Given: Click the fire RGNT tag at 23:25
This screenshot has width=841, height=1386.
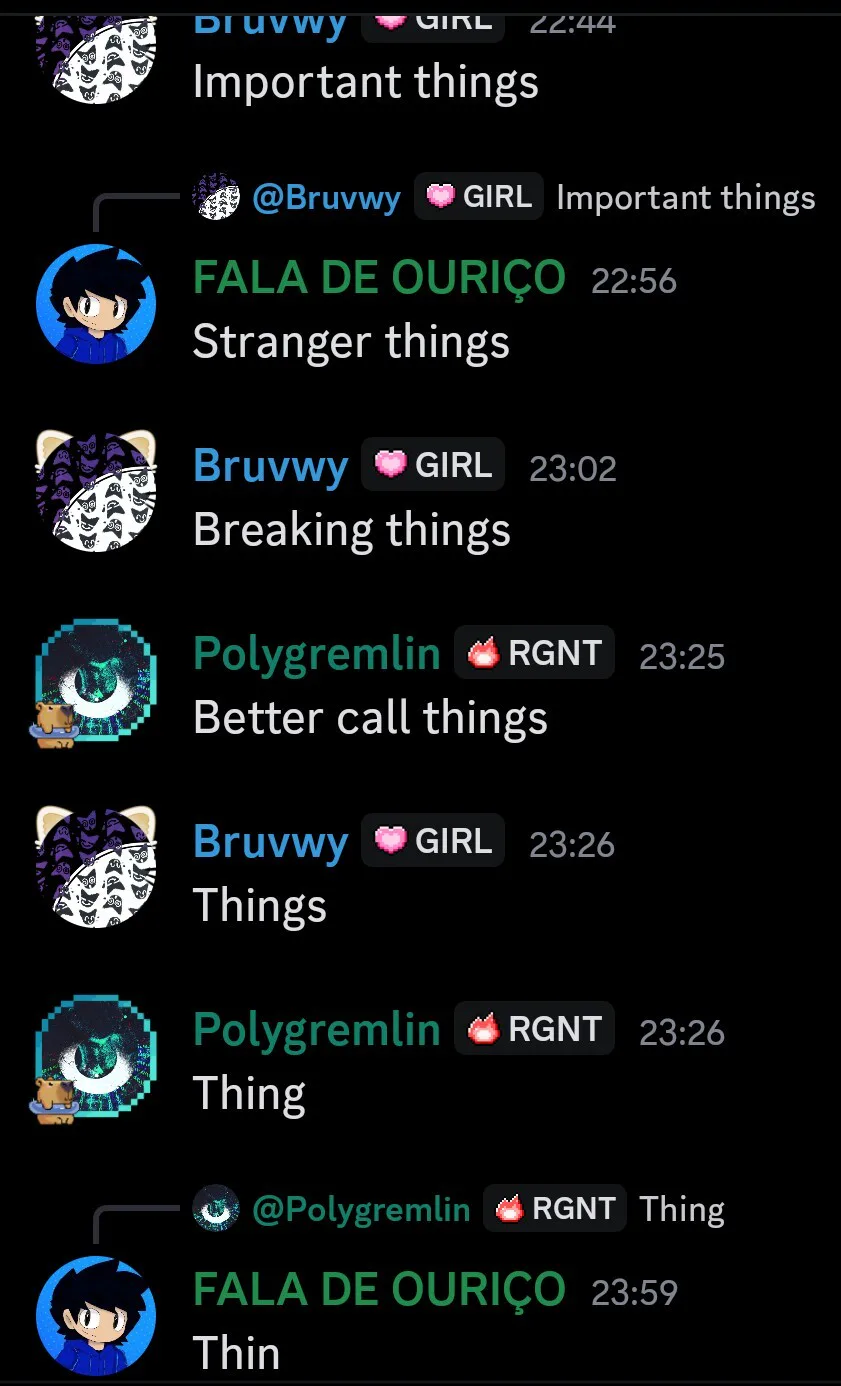Looking at the screenshot, I should click(x=534, y=654).
